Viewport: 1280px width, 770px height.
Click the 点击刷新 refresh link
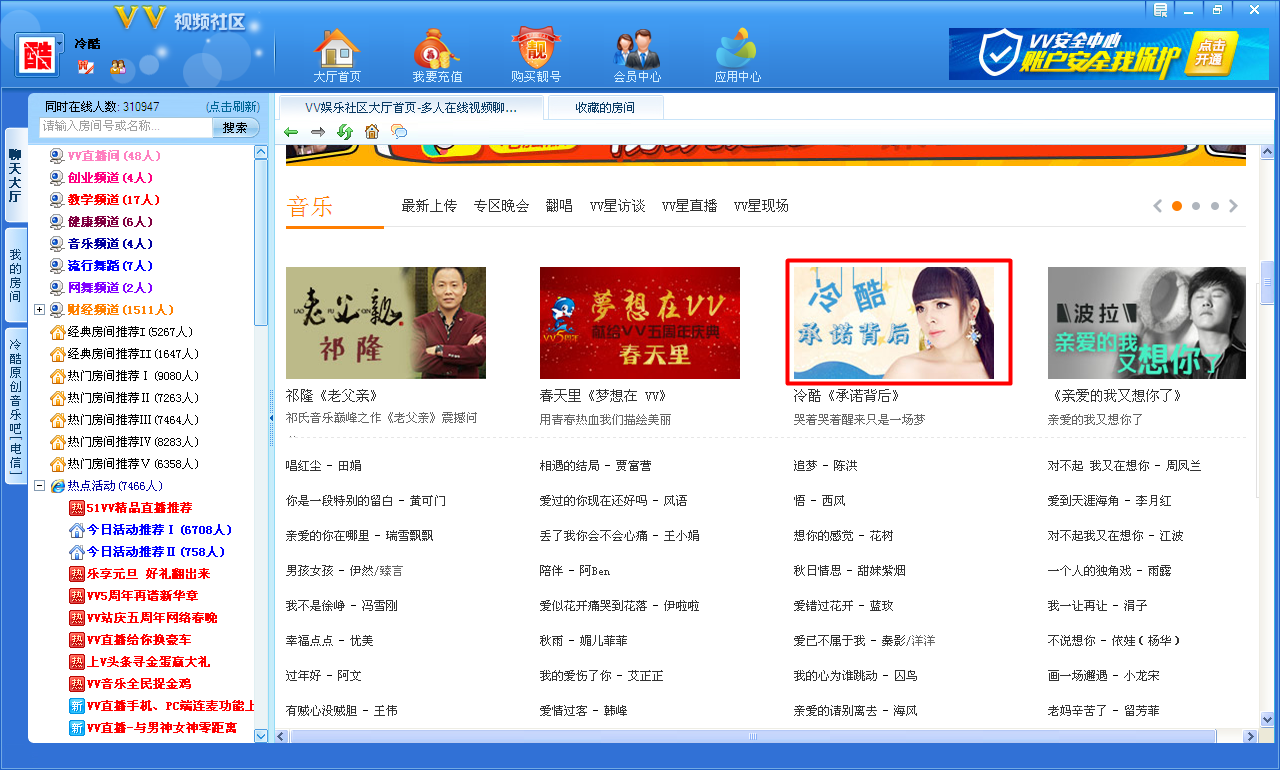pyautogui.click(x=232, y=106)
